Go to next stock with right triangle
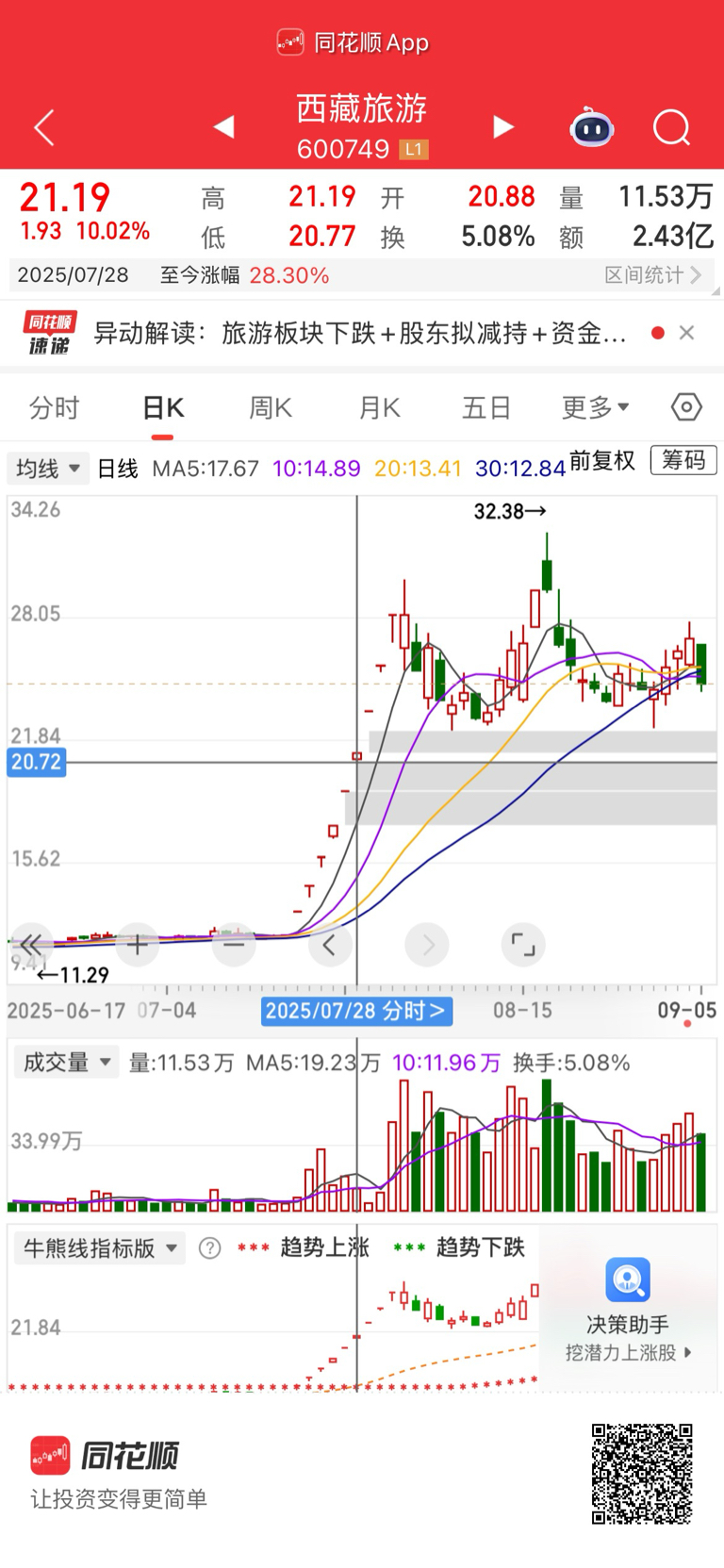 [503, 126]
